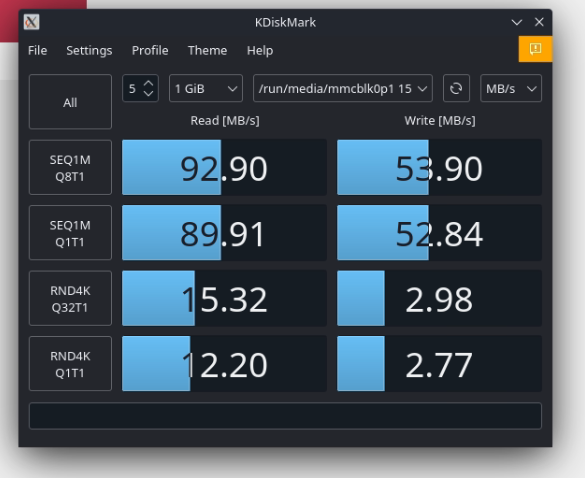Start the RND4K Q32T1 benchmark

point(70,298)
